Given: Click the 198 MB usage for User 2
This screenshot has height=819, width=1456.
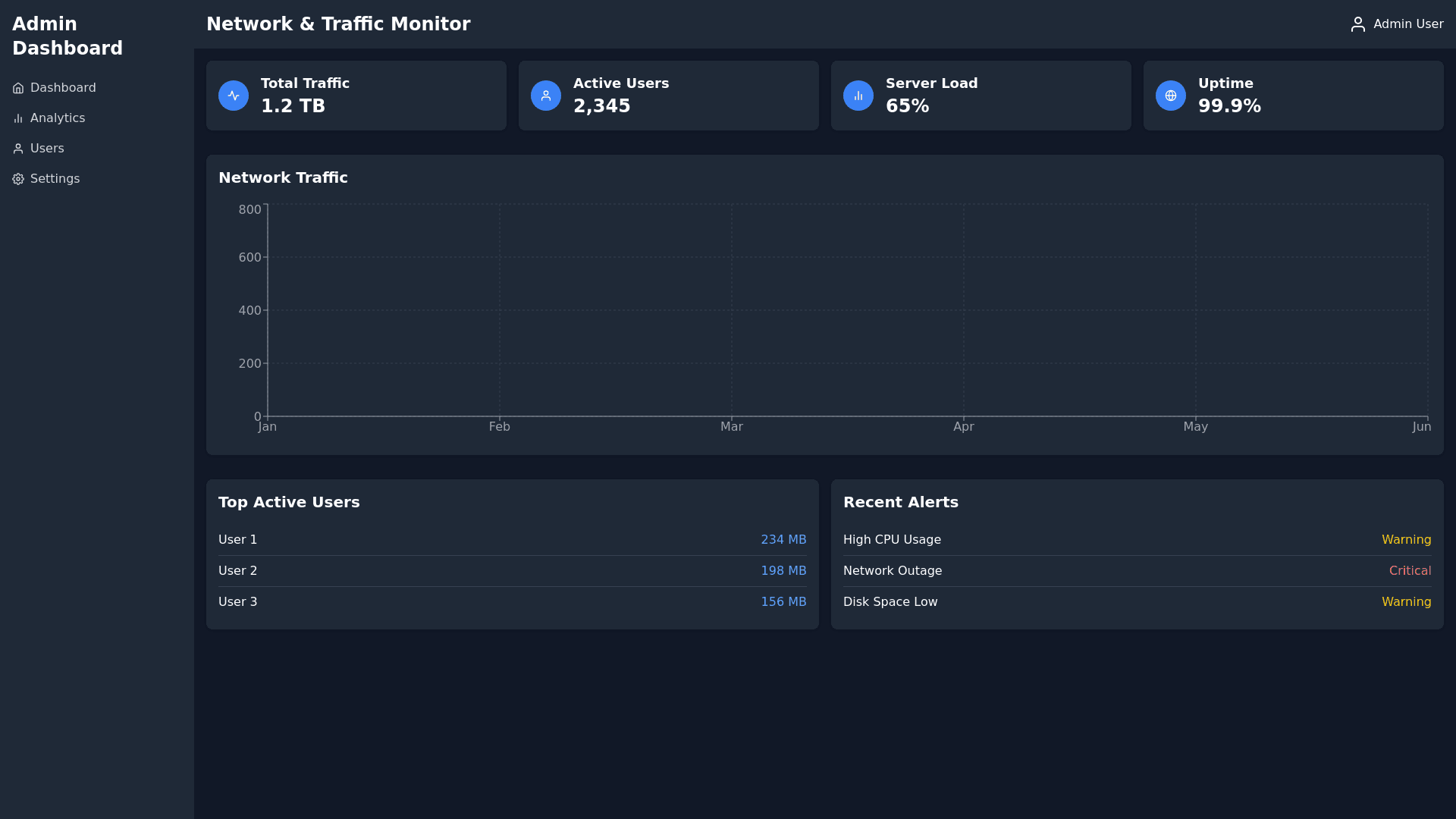Looking at the screenshot, I should [x=783, y=571].
